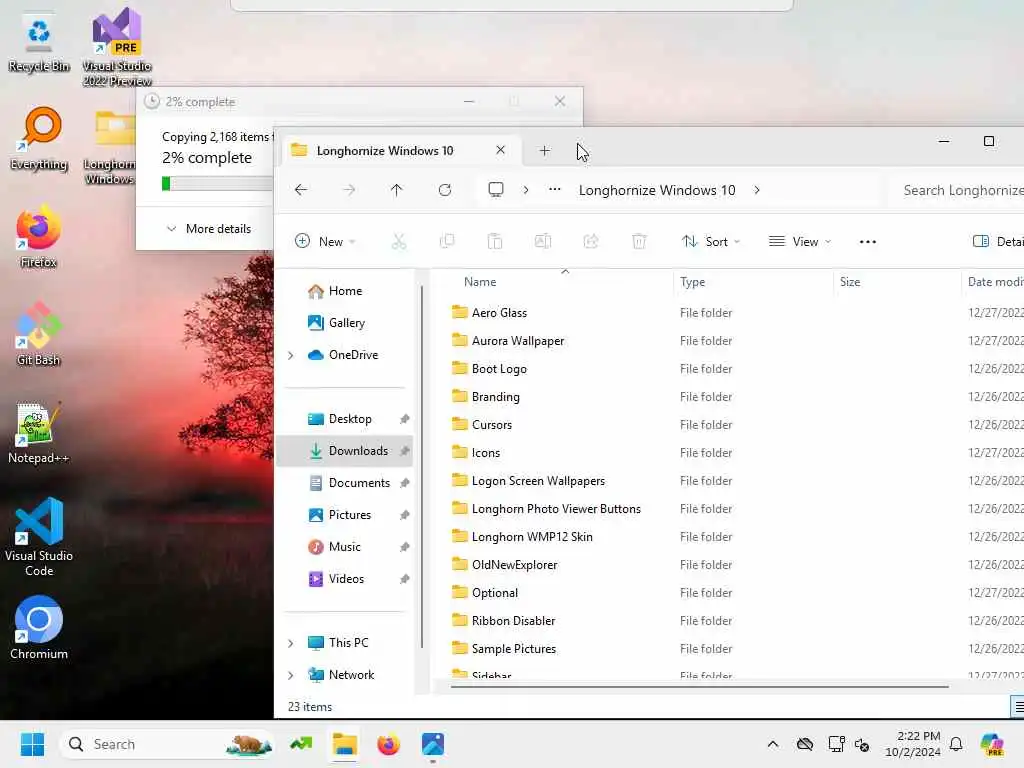Expand the hidden breadcrumb path ellipsis
Image resolution: width=1024 pixels, height=768 pixels.
click(x=554, y=190)
